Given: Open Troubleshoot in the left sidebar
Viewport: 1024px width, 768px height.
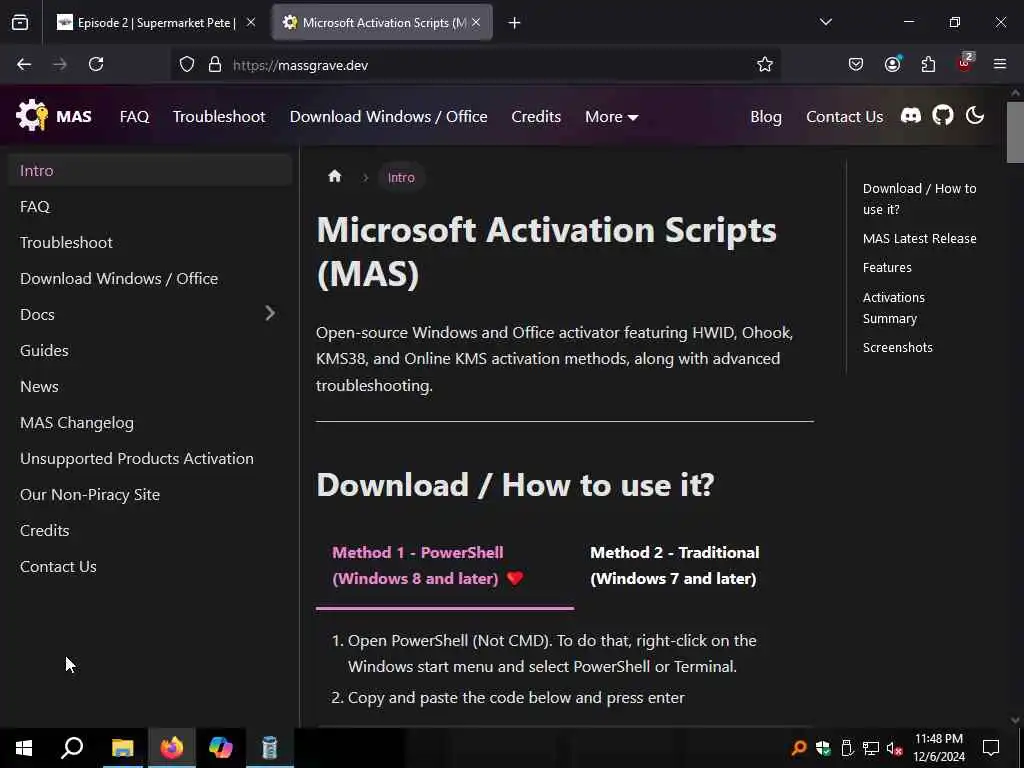Looking at the screenshot, I should click(x=150, y=242).
